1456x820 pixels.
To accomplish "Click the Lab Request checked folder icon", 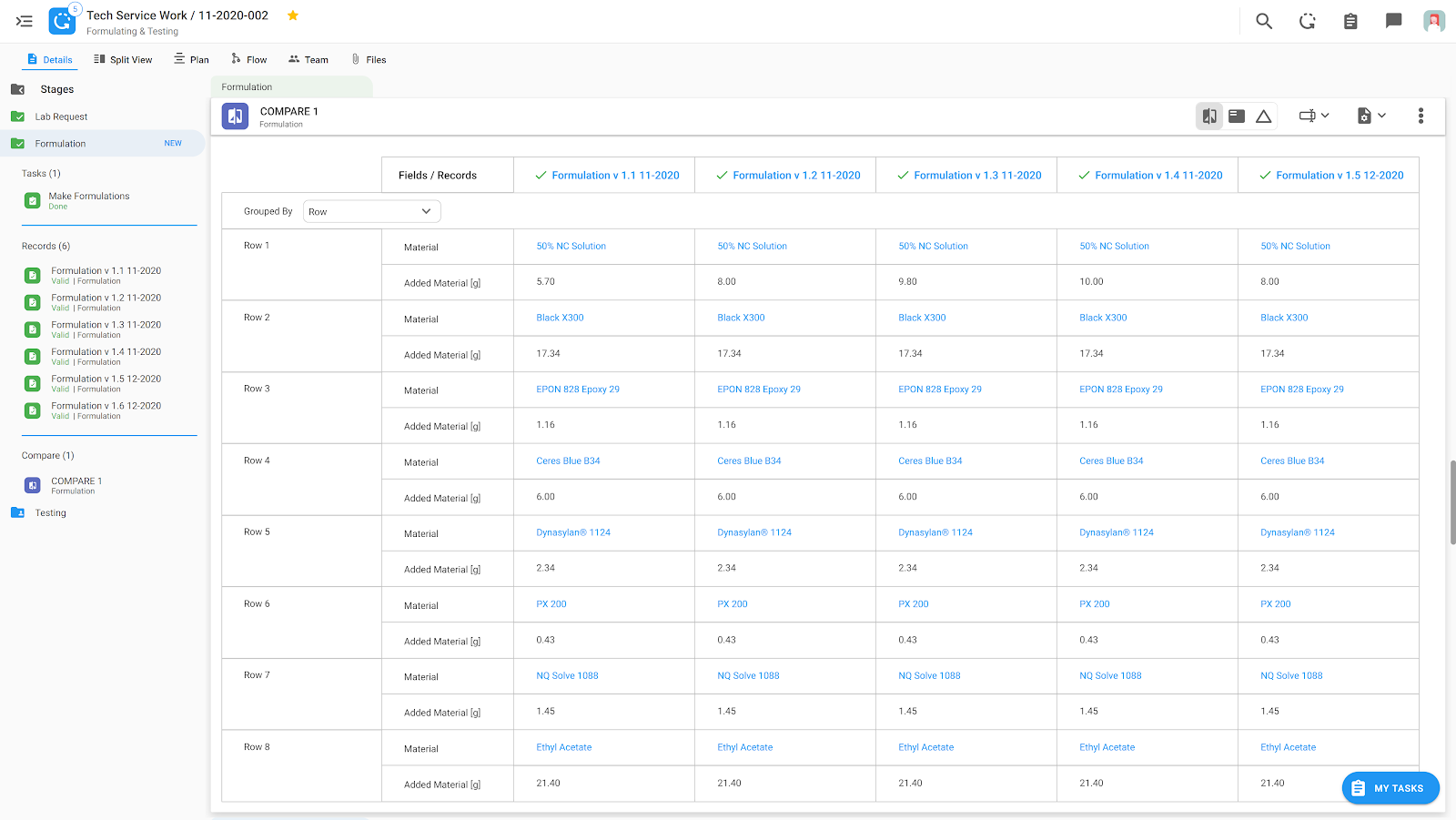I will click(17, 116).
